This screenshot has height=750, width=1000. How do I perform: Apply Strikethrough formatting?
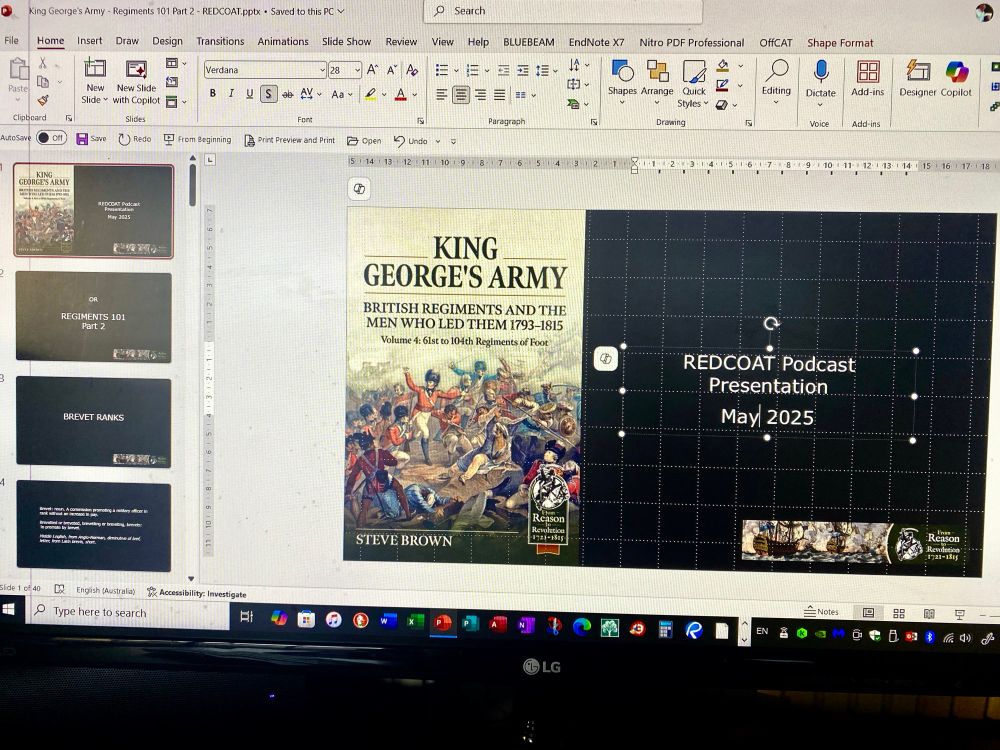(288, 94)
